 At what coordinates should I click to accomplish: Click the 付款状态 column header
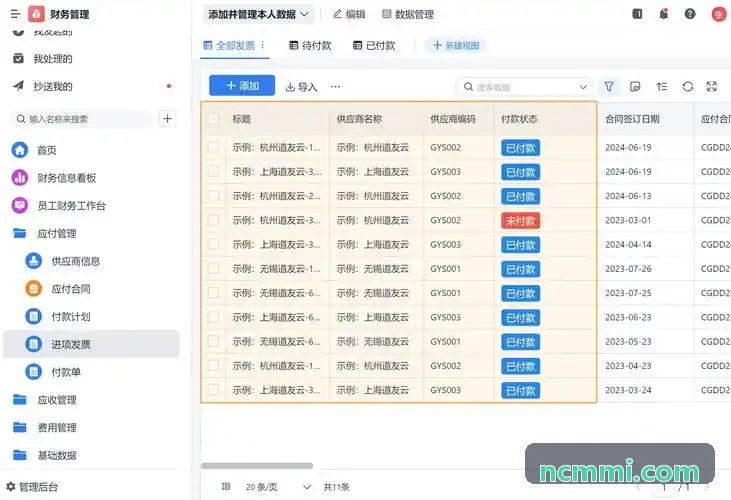pyautogui.click(x=519, y=119)
